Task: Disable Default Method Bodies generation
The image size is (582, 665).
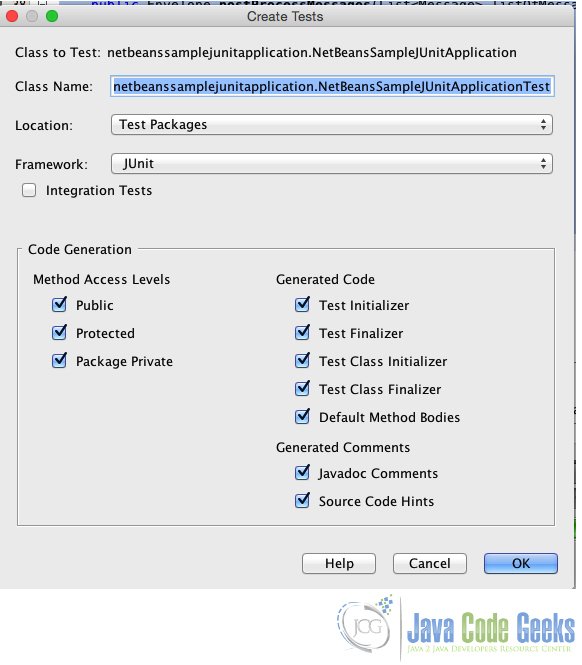Action: [x=302, y=417]
